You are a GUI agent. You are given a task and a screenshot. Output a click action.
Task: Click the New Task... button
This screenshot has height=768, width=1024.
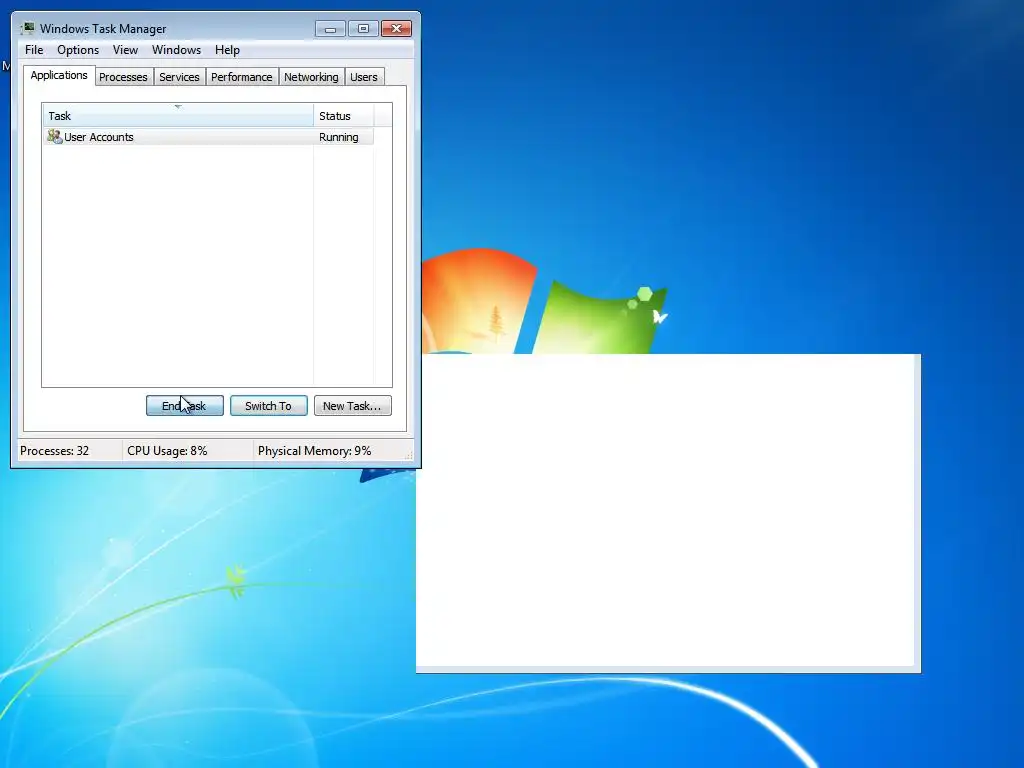[x=353, y=406]
